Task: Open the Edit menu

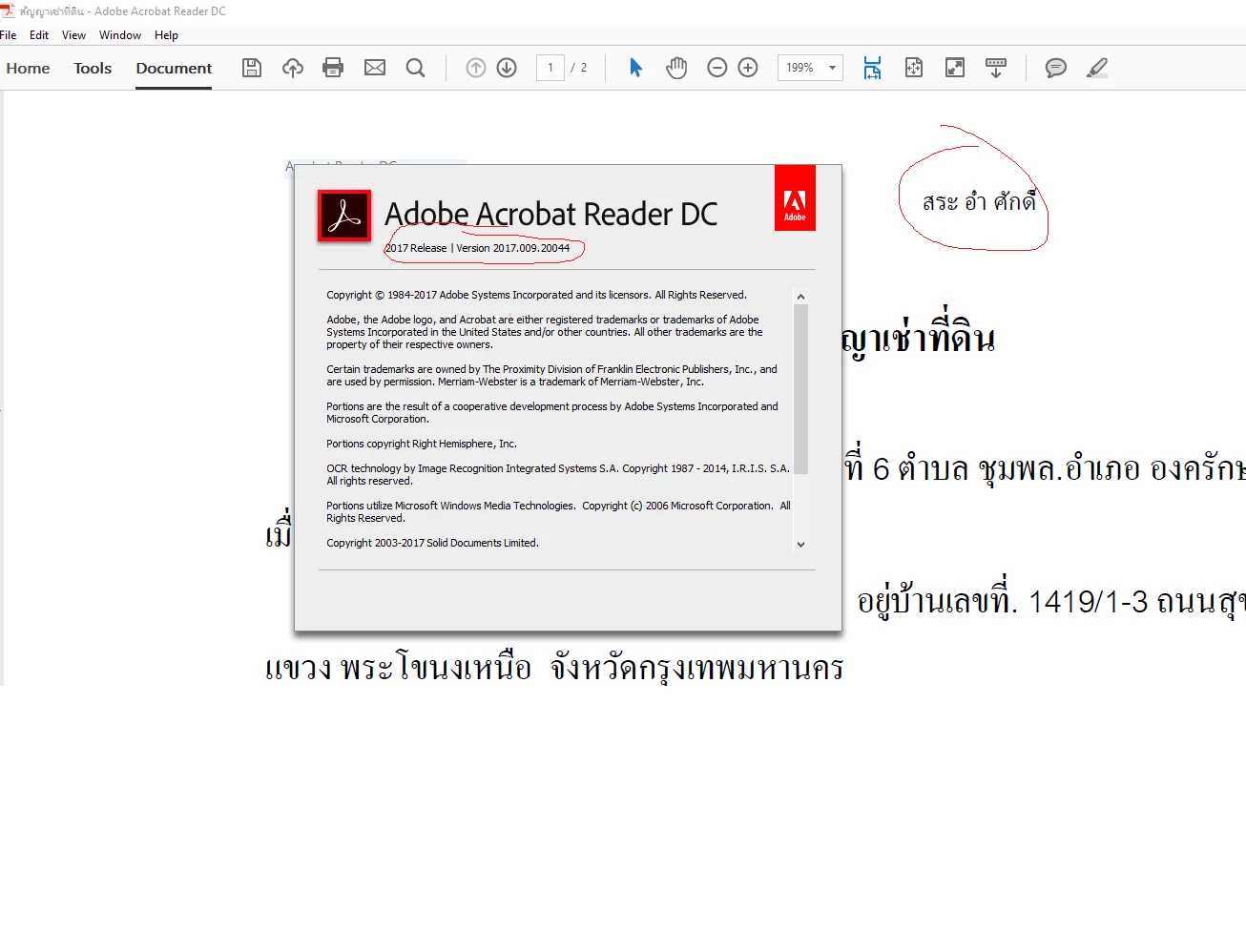Action: pos(39,35)
